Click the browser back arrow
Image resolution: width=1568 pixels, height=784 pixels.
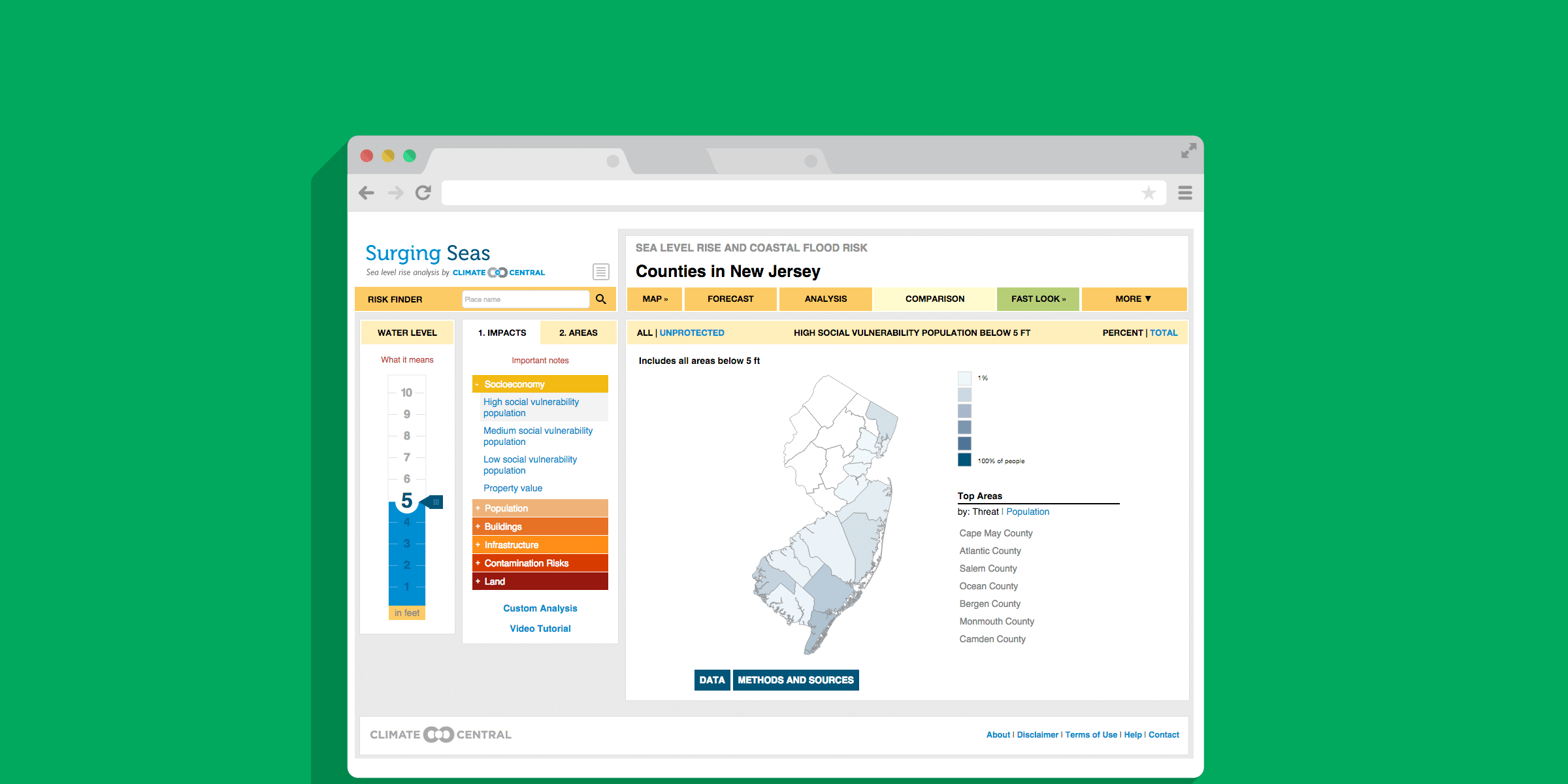pos(367,193)
